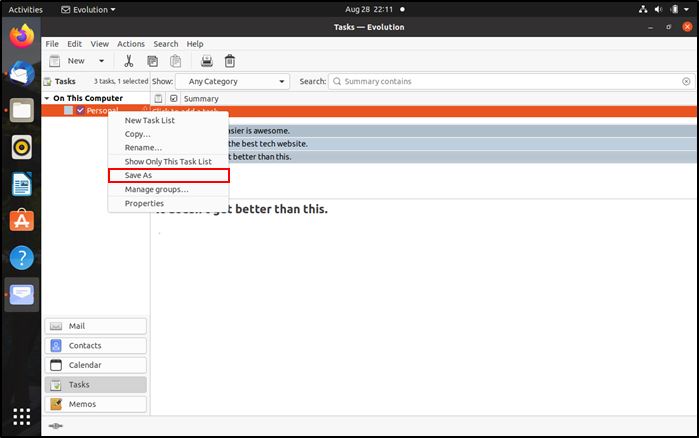Open the Help icon in dock
Image resolution: width=699 pixels, height=438 pixels.
pyautogui.click(x=21, y=258)
